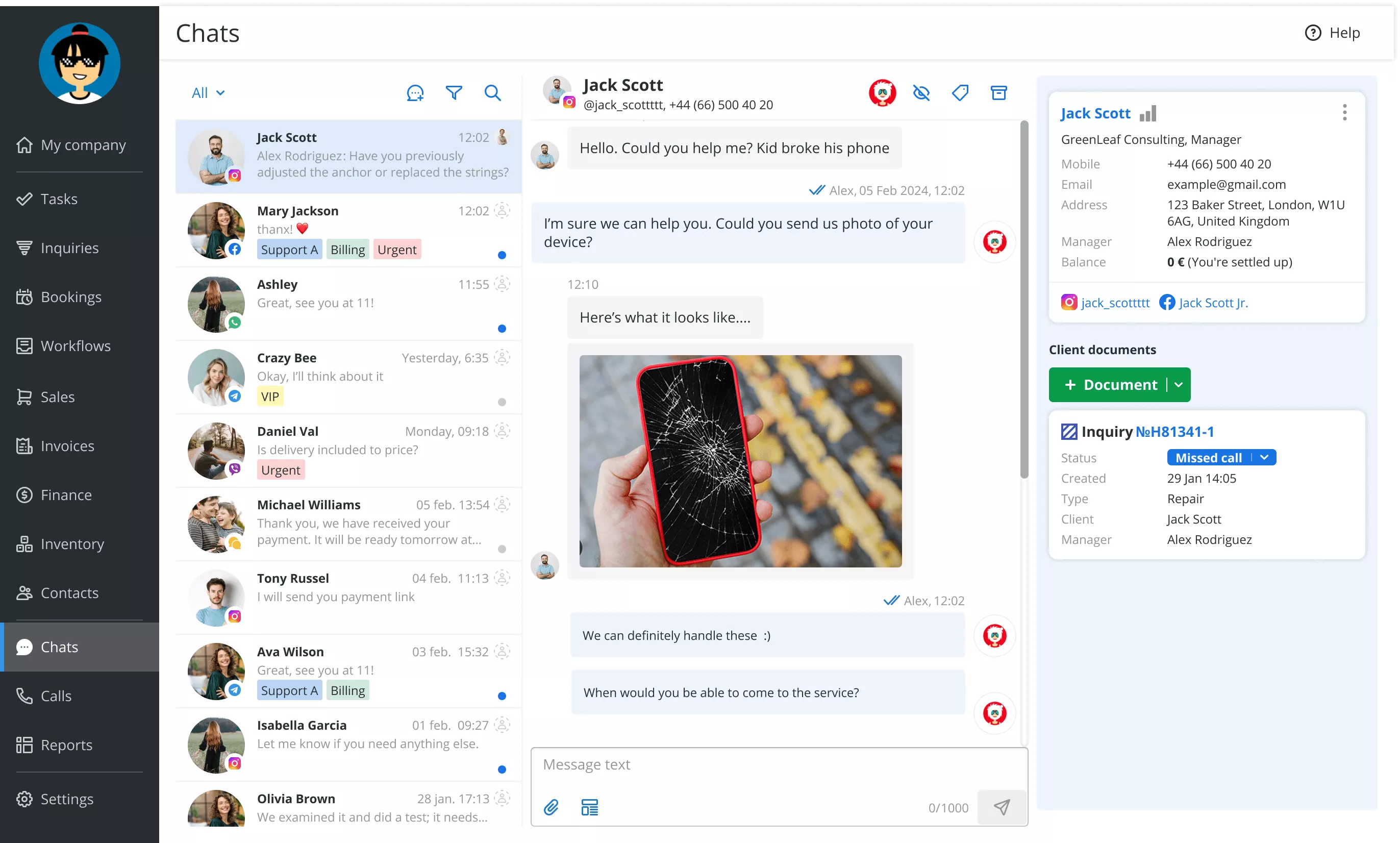Open message templates icon

(x=589, y=807)
